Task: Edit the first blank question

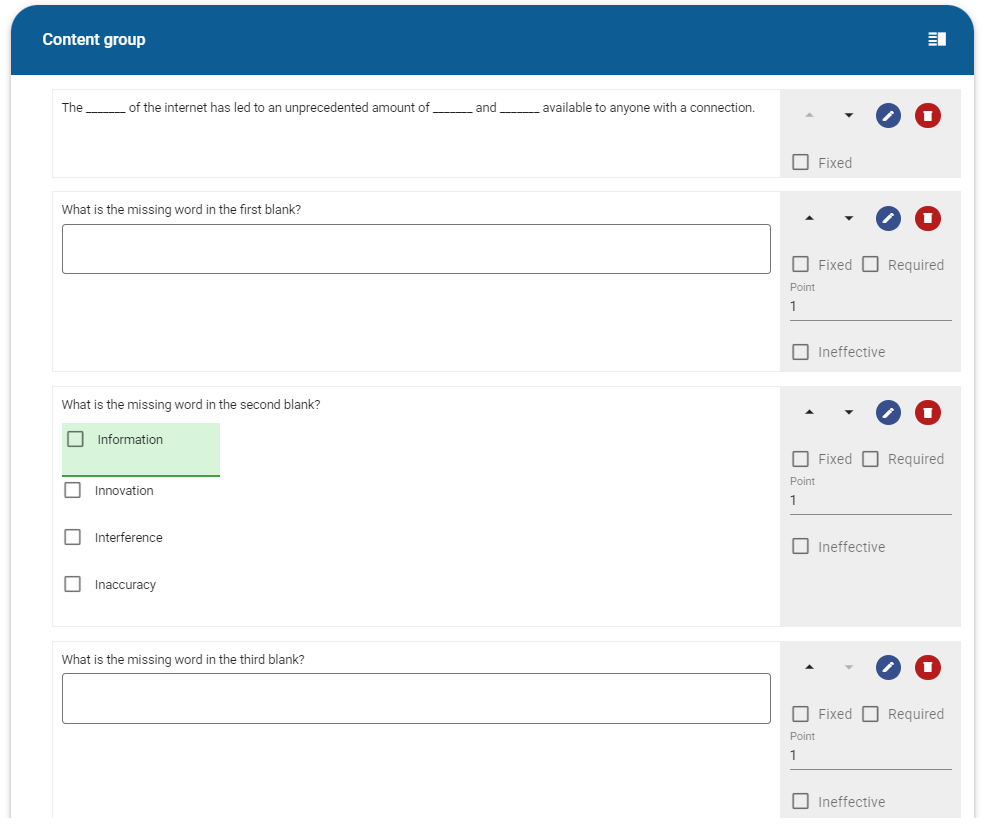Action: tap(888, 218)
